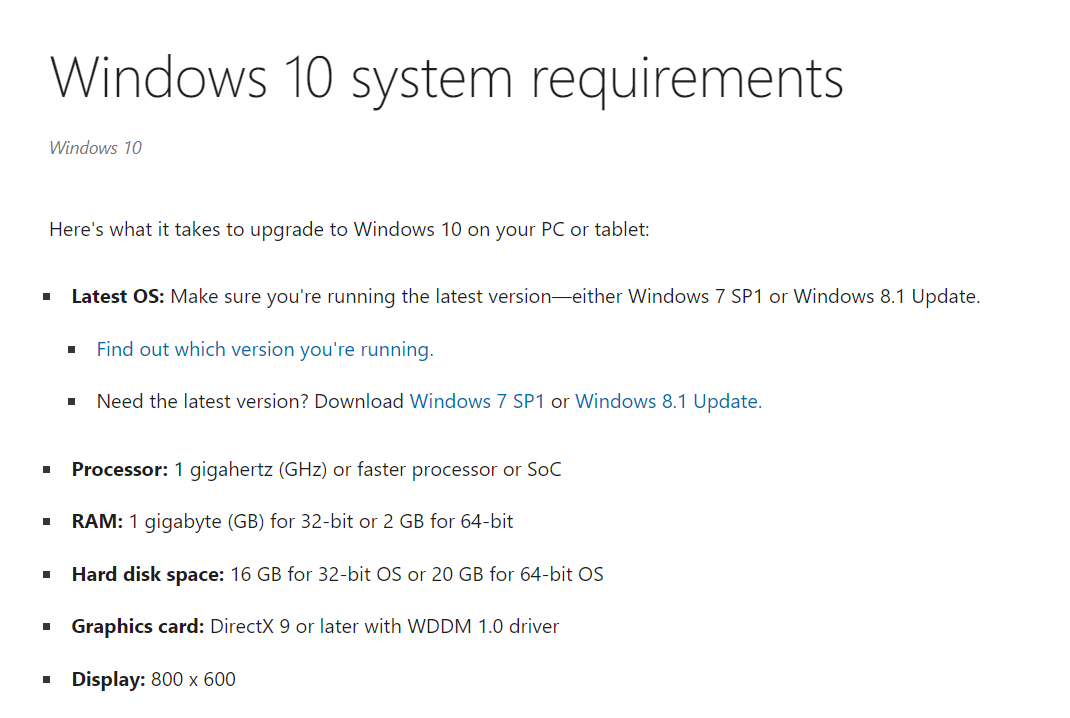Click the '800 x 600' display resolution text

[x=193, y=680]
